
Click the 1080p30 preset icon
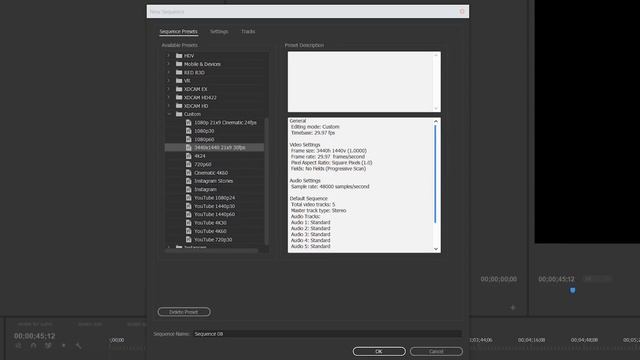click(x=189, y=131)
